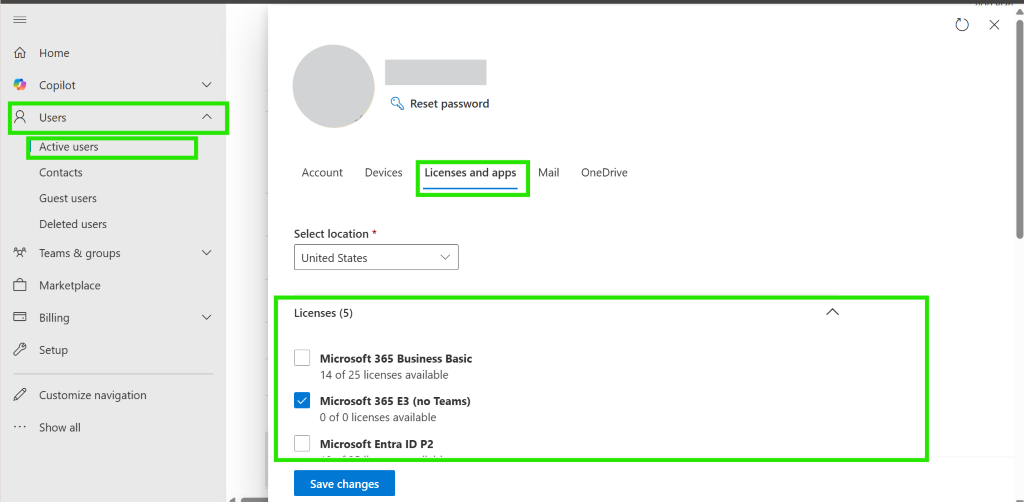Click the Save changes button
This screenshot has width=1024, height=502.
pos(344,484)
